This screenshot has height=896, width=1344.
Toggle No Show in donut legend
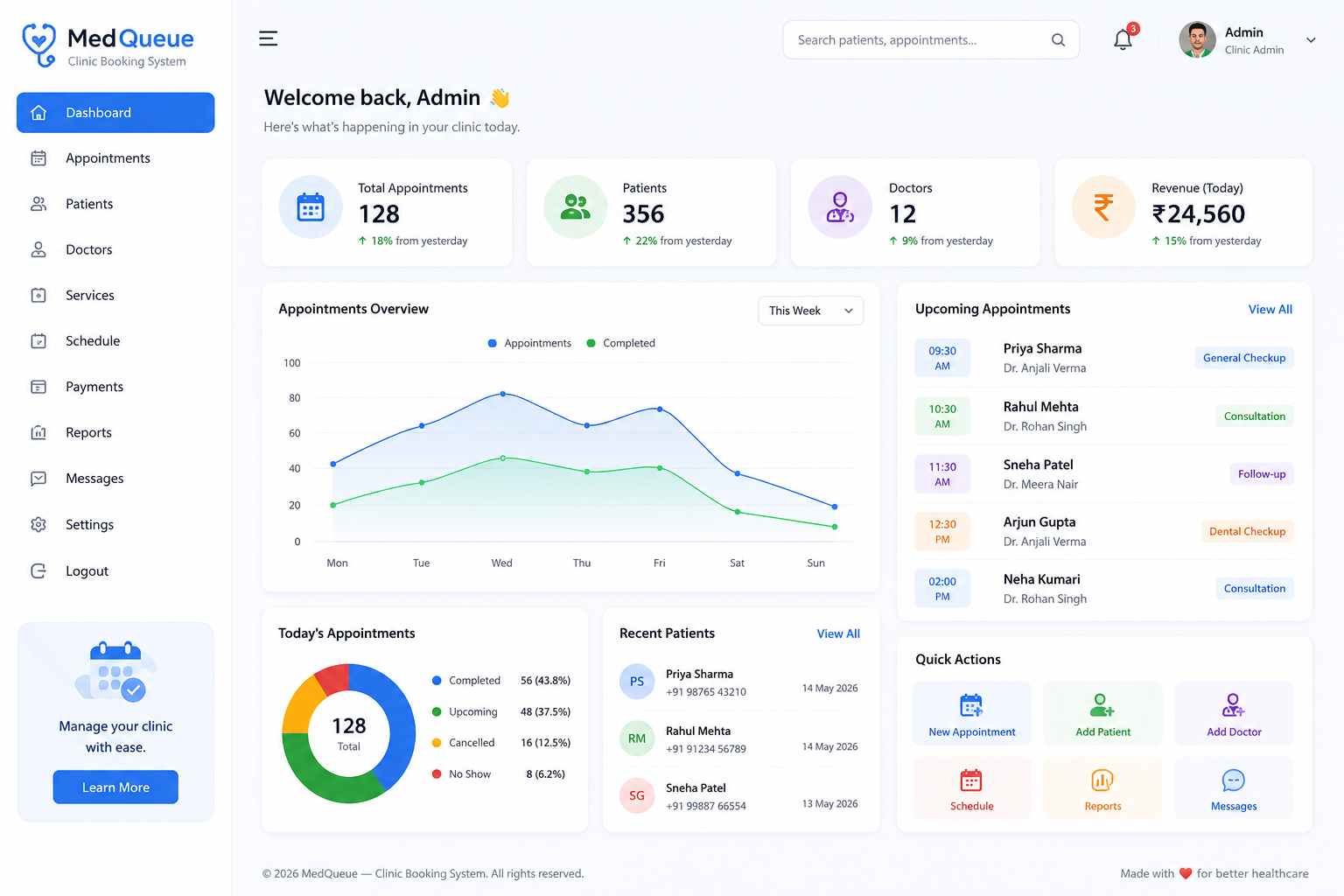pyautogui.click(x=462, y=774)
